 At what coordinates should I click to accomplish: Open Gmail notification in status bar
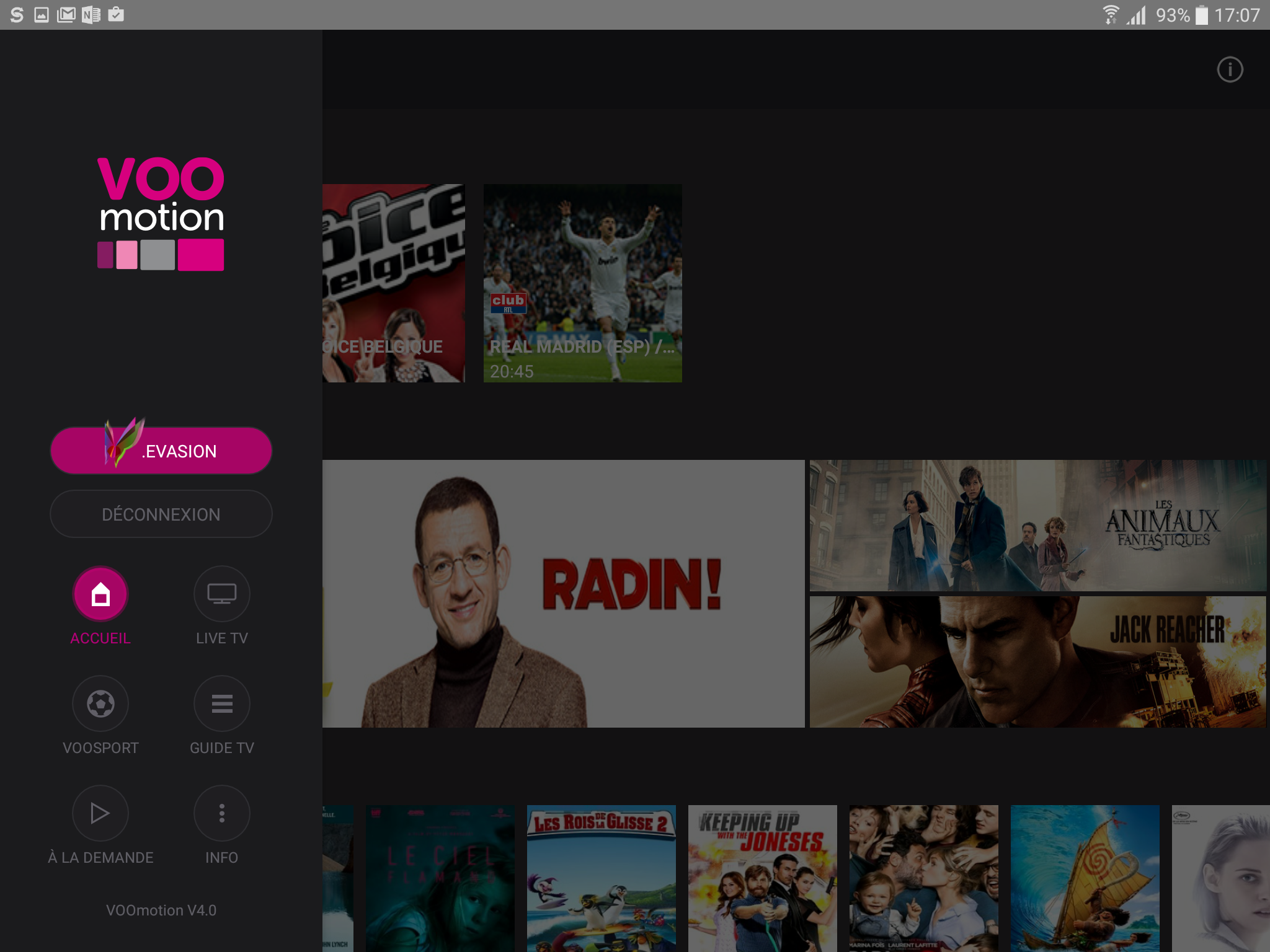pyautogui.click(x=66, y=14)
